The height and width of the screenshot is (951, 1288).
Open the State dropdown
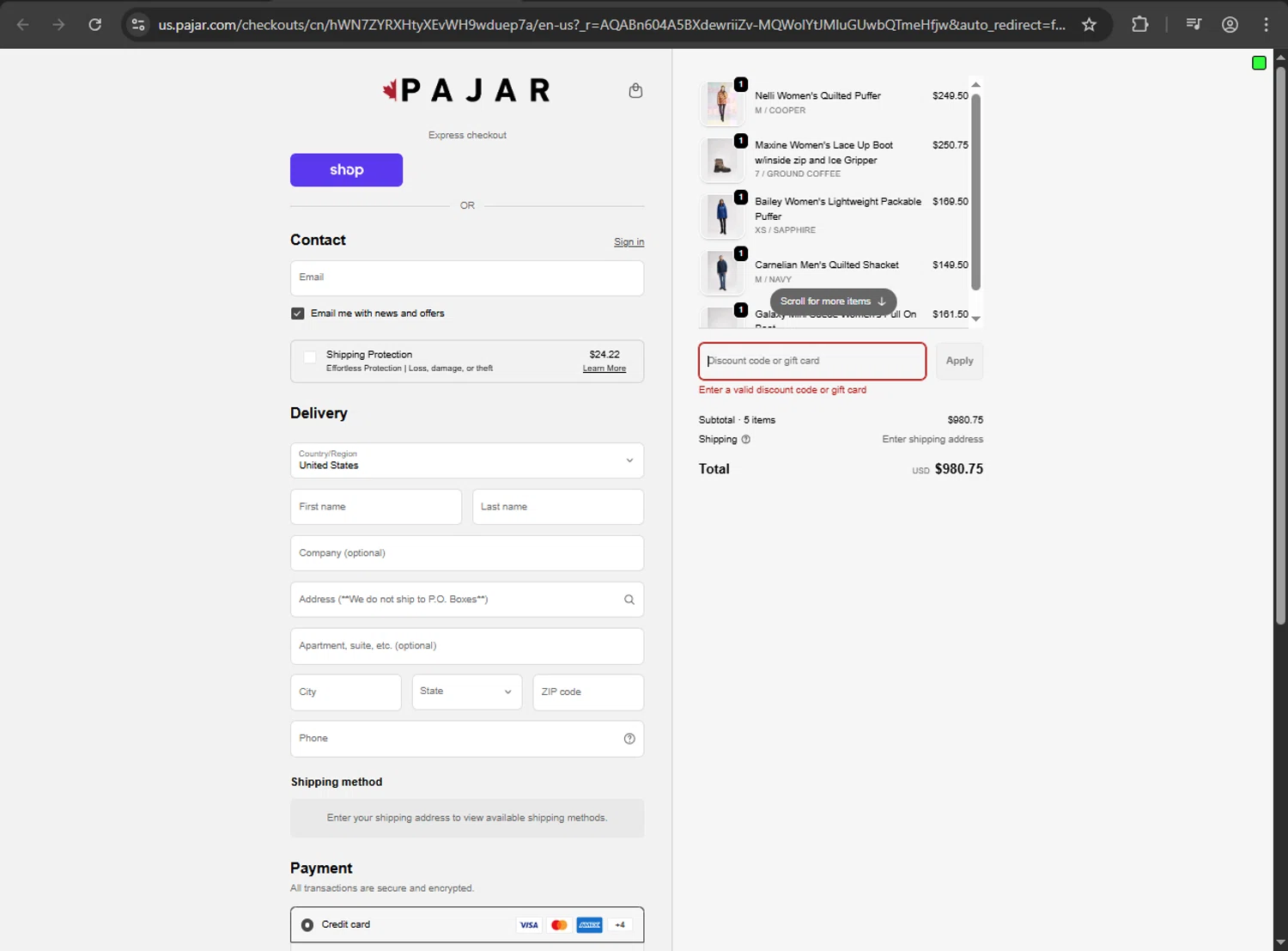click(x=467, y=692)
